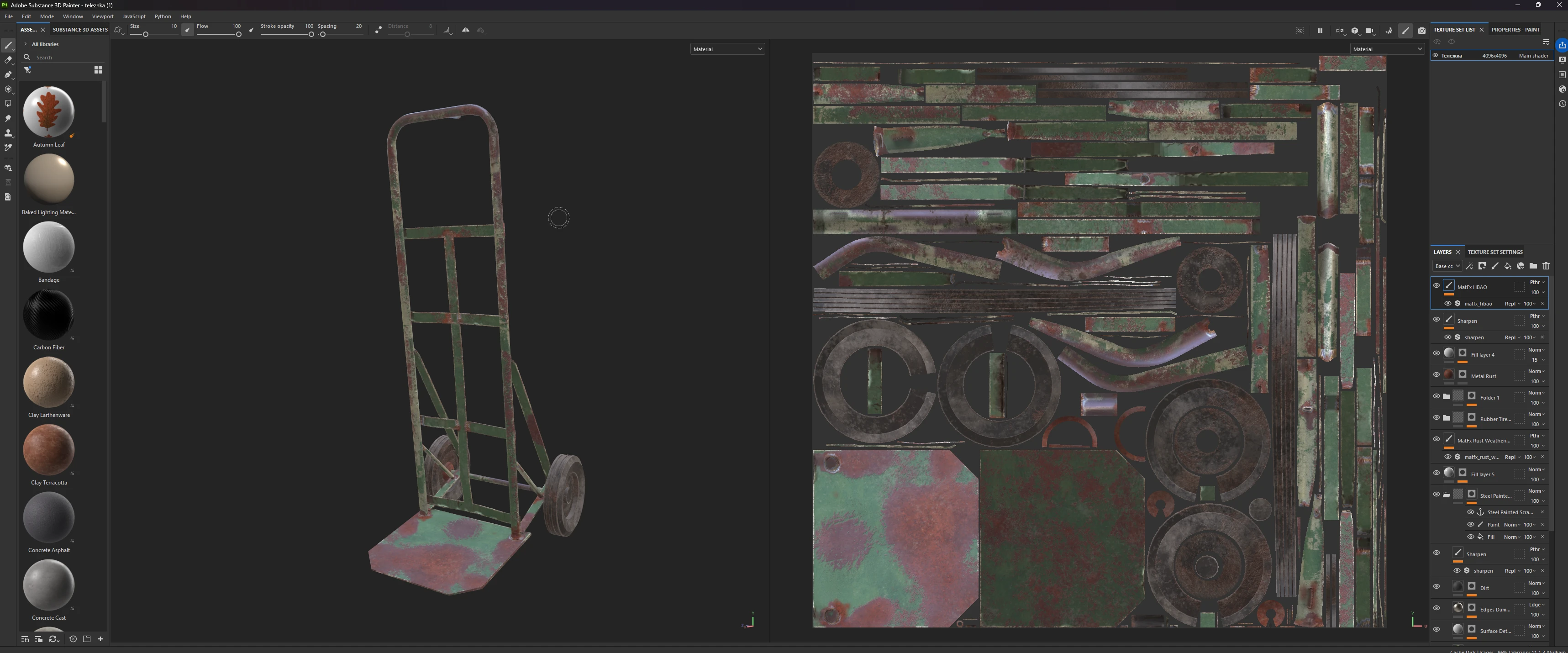Viewport: 1568px width, 653px height.
Task: Switch to Texture Set Settings tab
Action: [1495, 252]
